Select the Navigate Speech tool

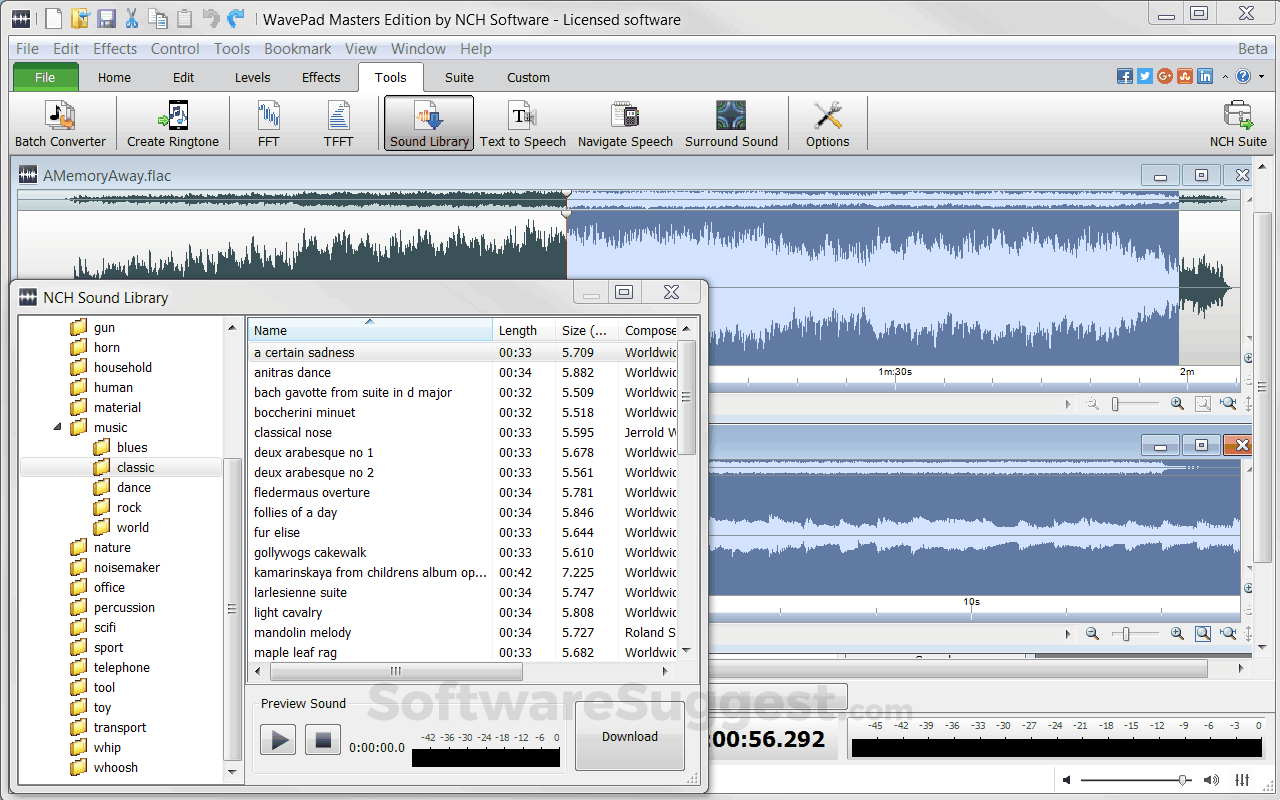pyautogui.click(x=625, y=124)
